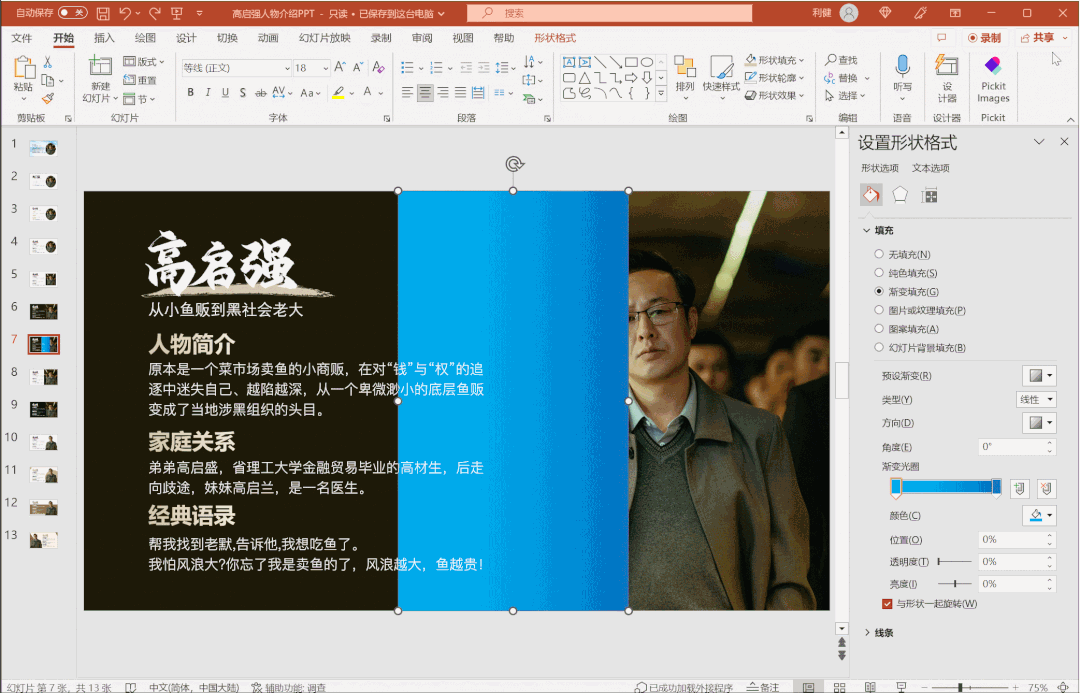The height and width of the screenshot is (693, 1080).
Task: Remove the selected gradient stop
Action: click(x=1046, y=488)
